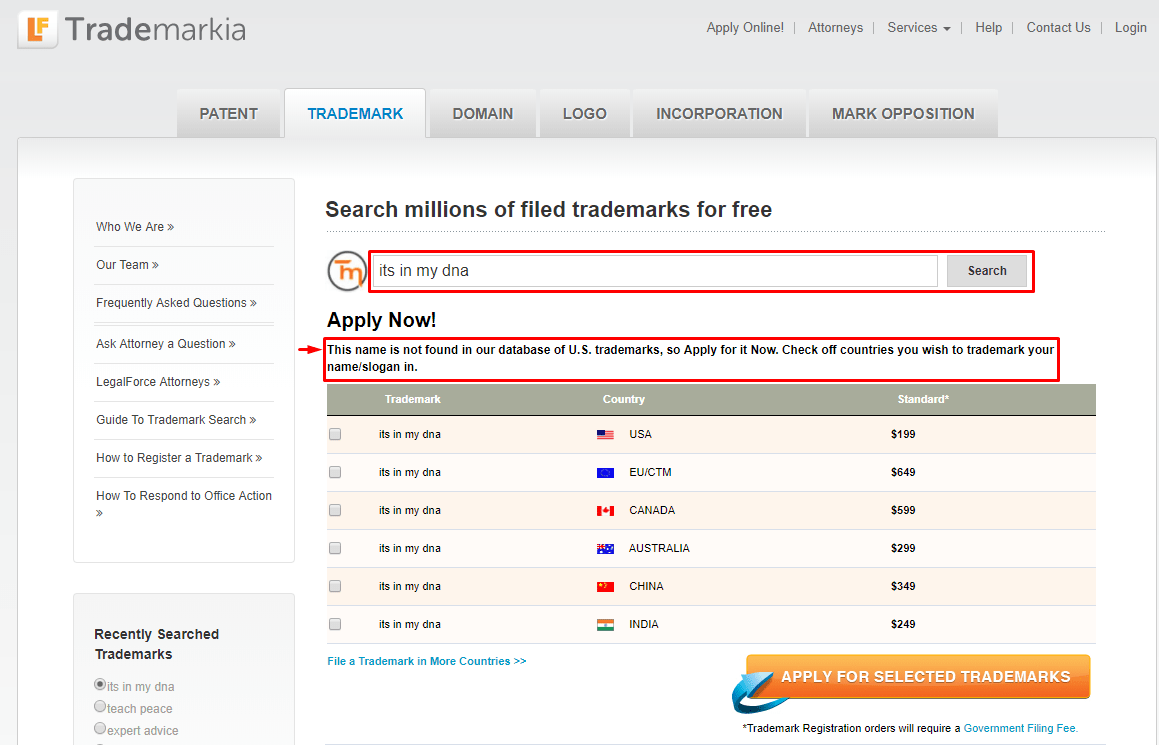Viewport: 1159px width, 745px height.
Task: Open Frequently Asked Questions sidebar link
Action: tap(176, 303)
